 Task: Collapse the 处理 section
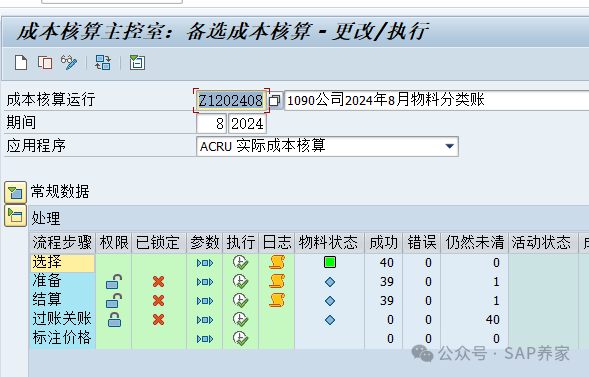pyautogui.click(x=15, y=216)
